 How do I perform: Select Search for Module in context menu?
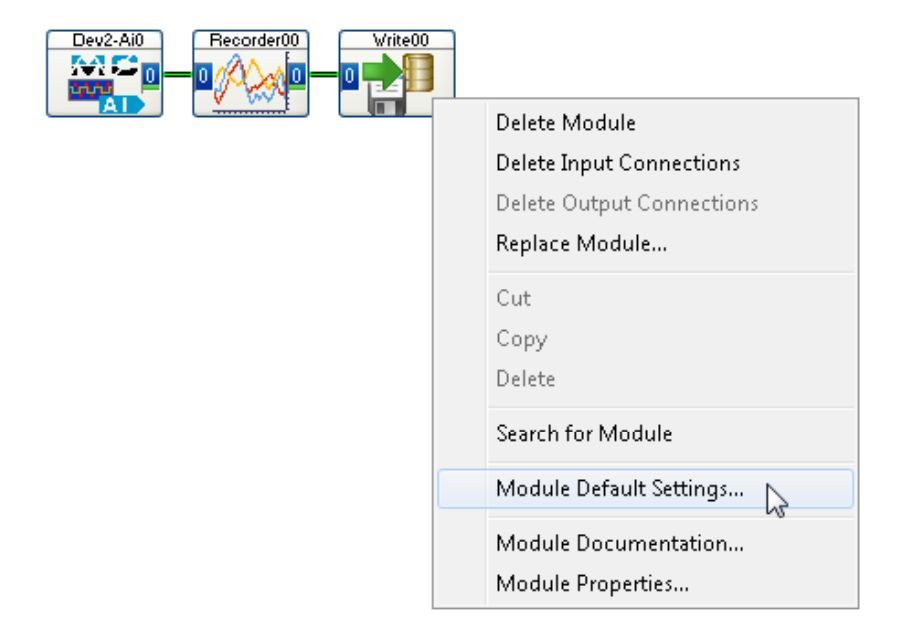pos(583,434)
